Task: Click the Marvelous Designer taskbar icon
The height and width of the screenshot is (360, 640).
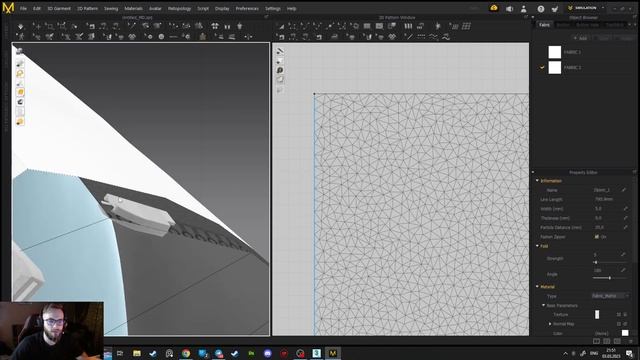Action: pyautogui.click(x=333, y=353)
